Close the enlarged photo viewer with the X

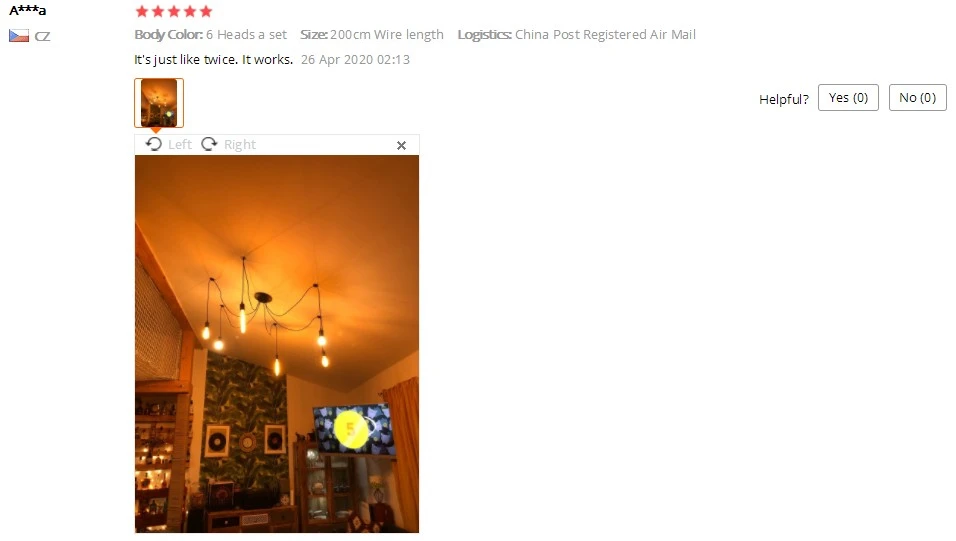[x=401, y=145]
